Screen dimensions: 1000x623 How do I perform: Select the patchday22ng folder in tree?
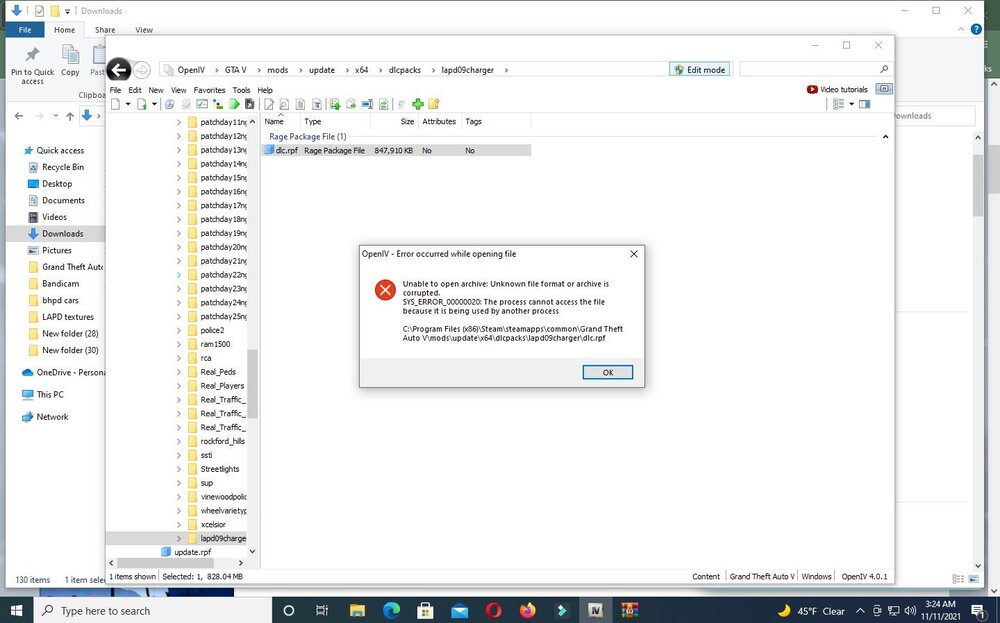[217, 275]
